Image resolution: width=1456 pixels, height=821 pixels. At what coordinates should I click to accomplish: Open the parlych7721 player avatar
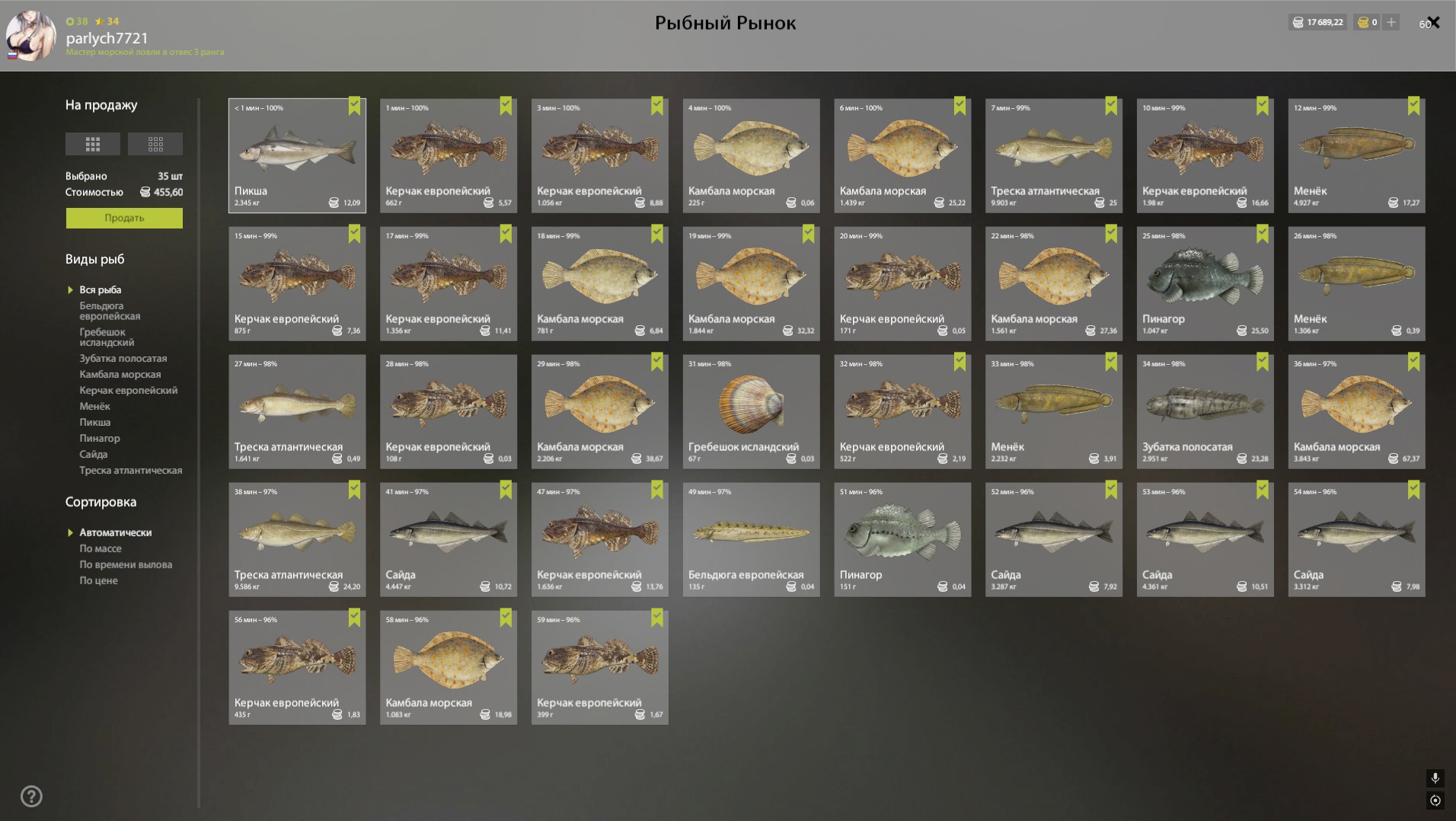tap(31, 35)
